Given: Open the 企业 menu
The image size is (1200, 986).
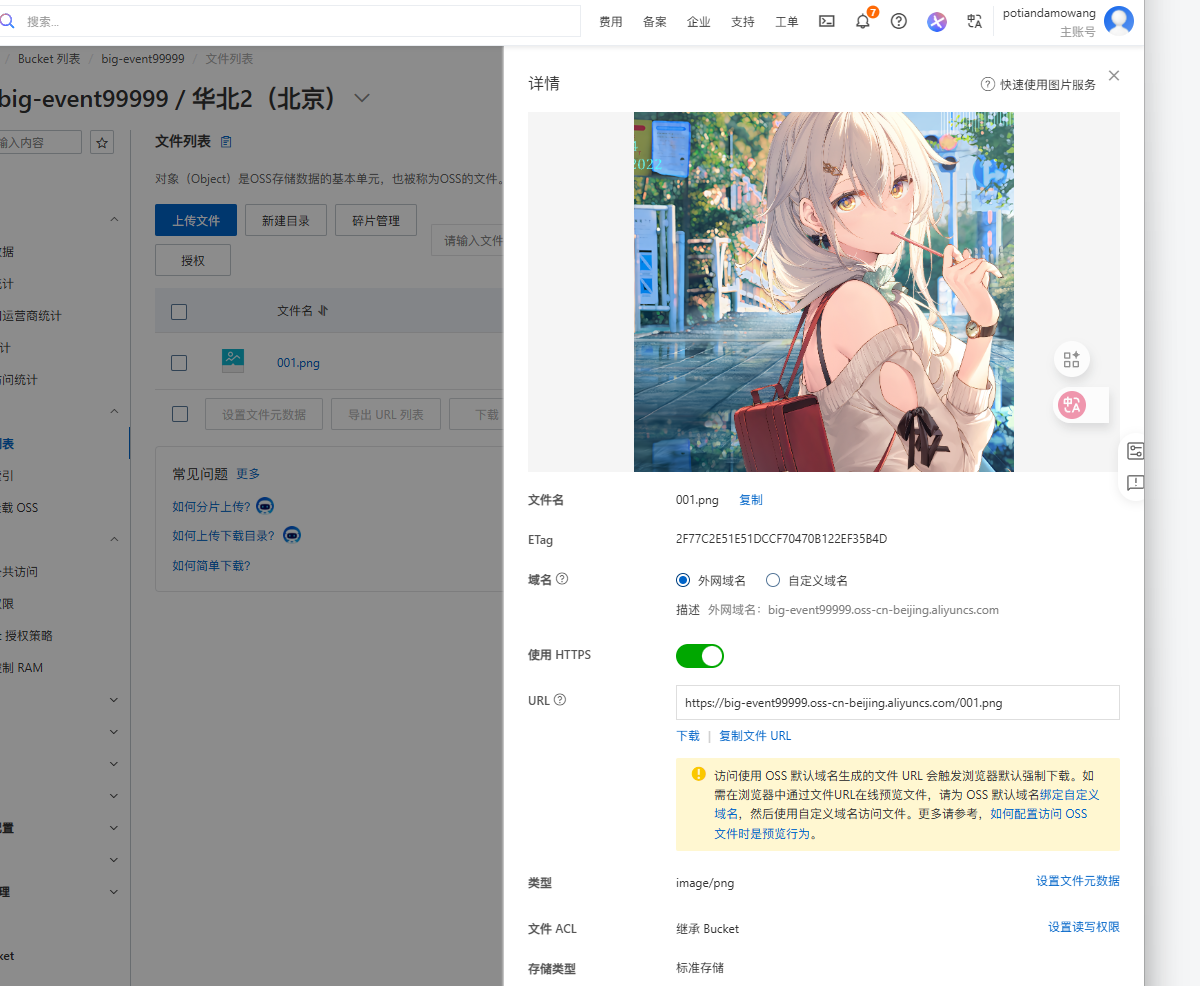Looking at the screenshot, I should (699, 22).
